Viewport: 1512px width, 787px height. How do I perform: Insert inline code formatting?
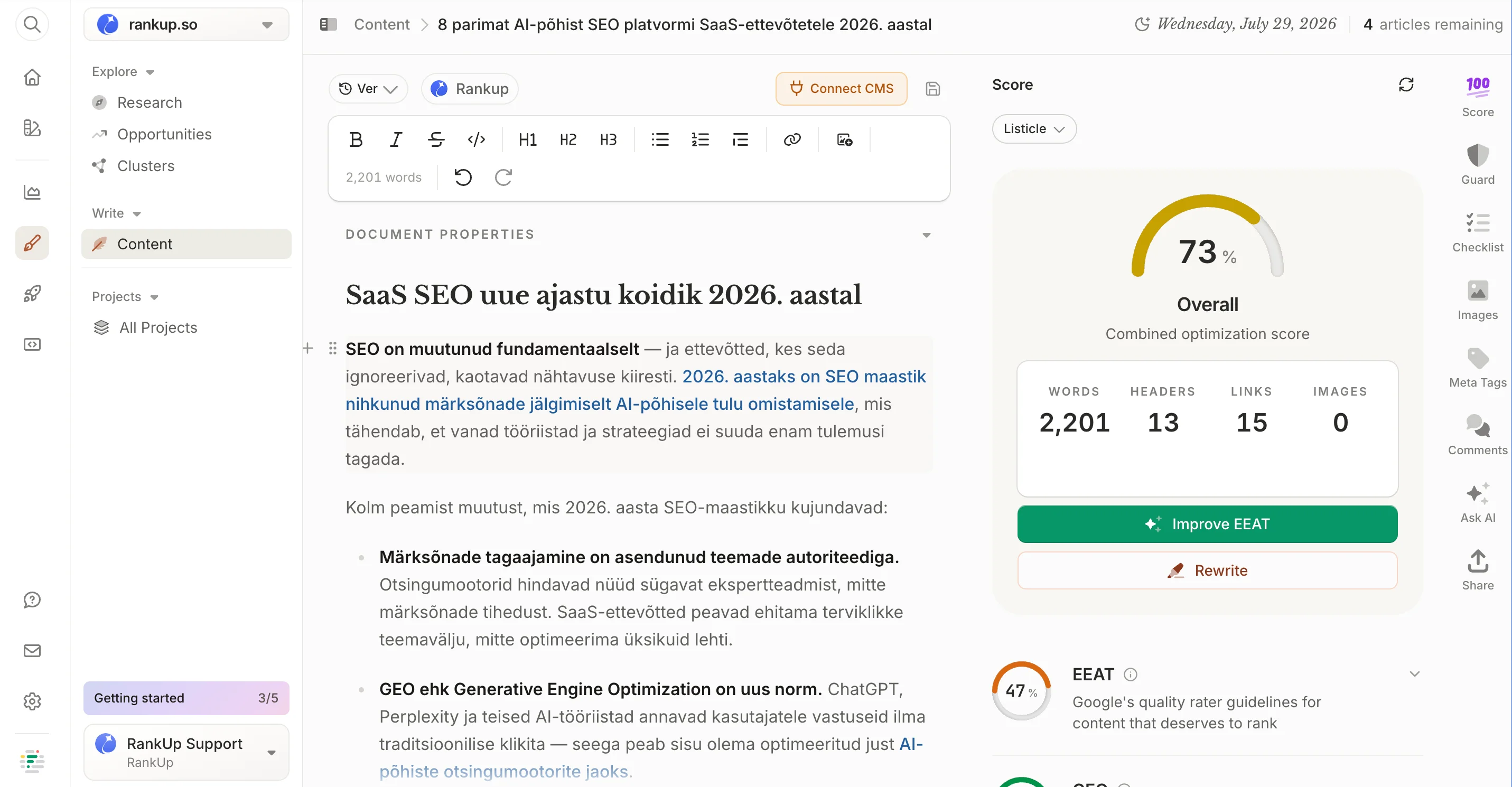point(476,139)
